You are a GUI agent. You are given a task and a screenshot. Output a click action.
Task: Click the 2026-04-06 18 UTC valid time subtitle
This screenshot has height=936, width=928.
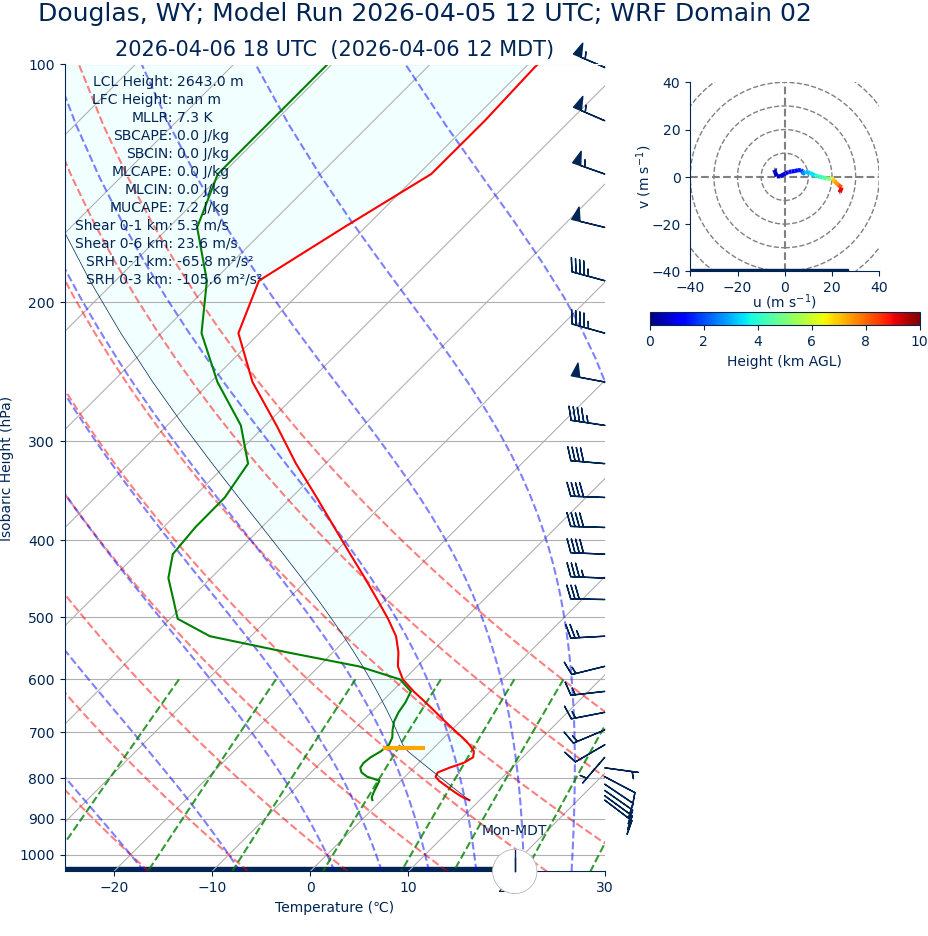click(334, 49)
